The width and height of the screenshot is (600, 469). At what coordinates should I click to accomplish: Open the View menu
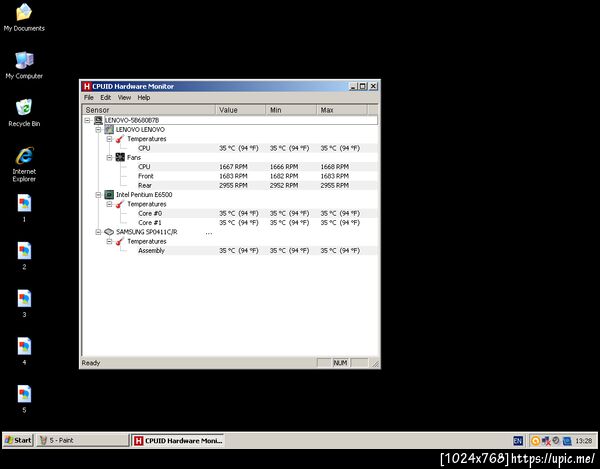[x=124, y=98]
